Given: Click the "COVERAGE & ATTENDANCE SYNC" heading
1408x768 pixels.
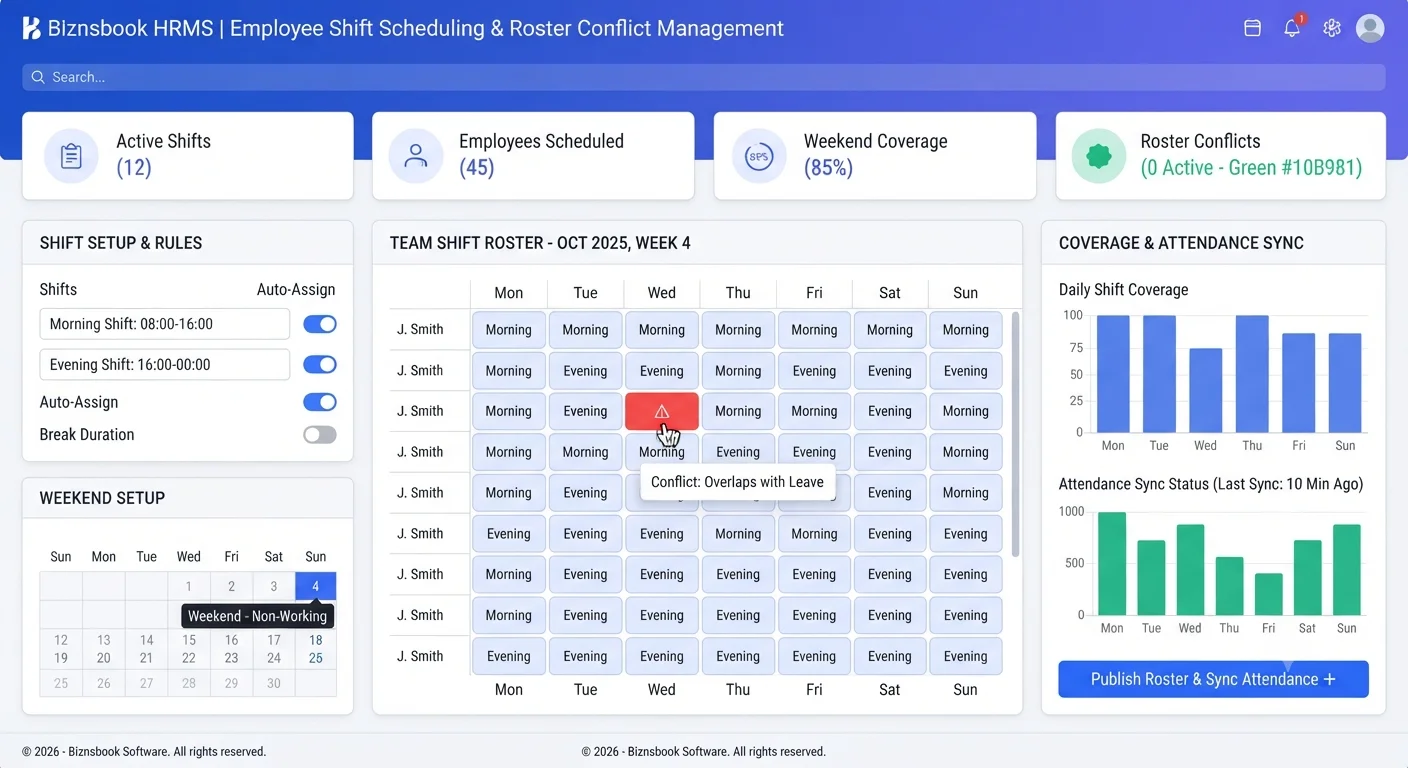Looking at the screenshot, I should 1181,243.
